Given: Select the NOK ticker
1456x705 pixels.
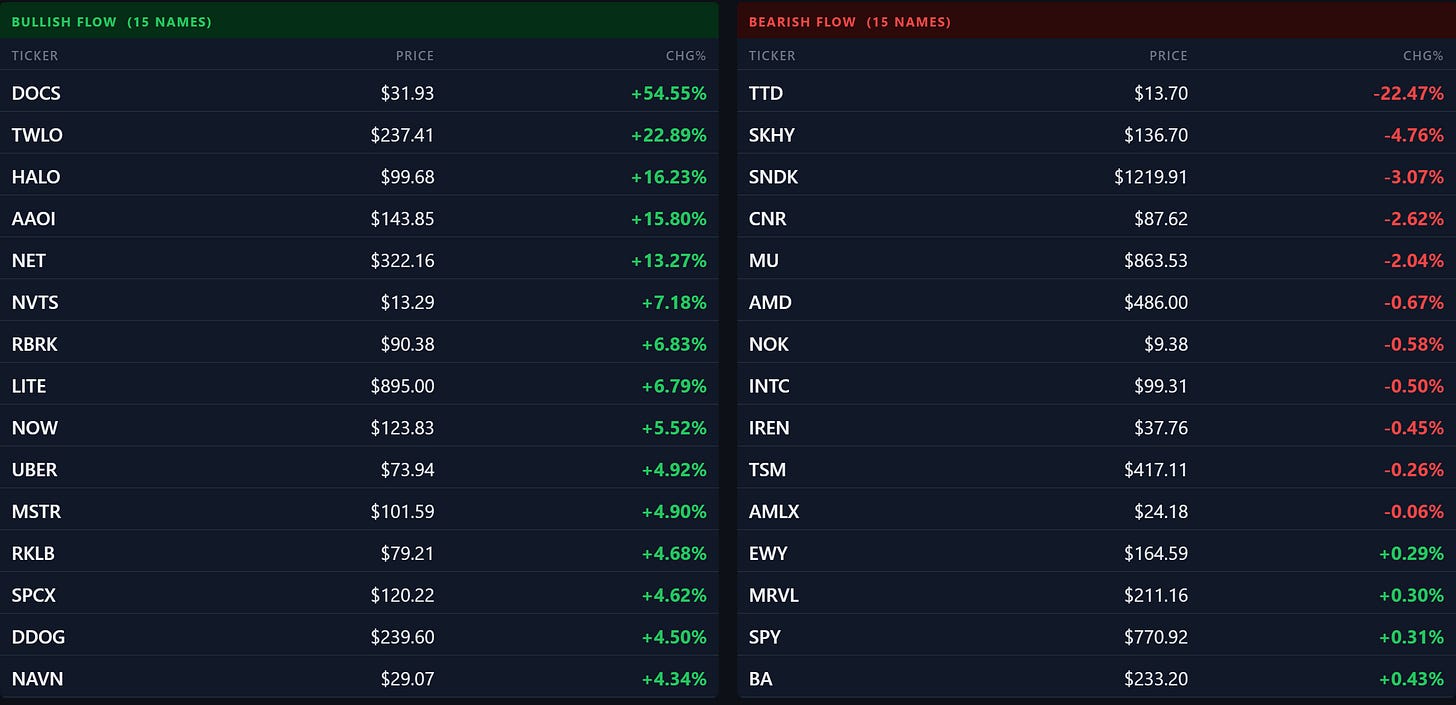Looking at the screenshot, I should coord(768,344).
